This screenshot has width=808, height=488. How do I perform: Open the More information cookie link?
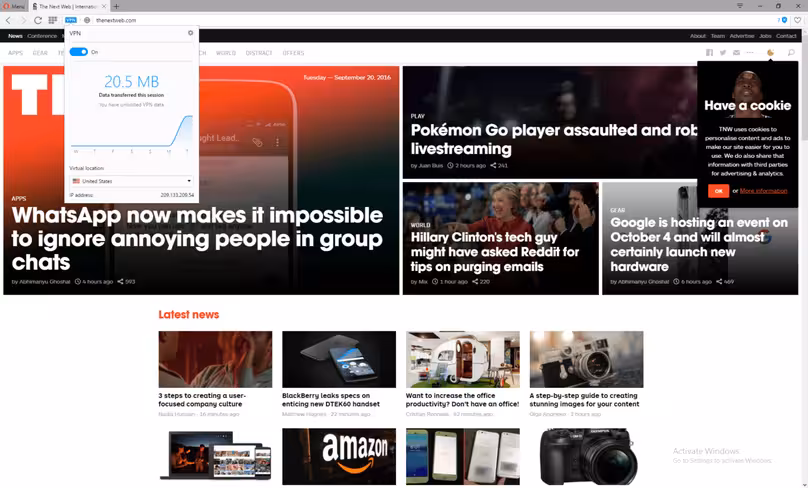click(x=764, y=191)
